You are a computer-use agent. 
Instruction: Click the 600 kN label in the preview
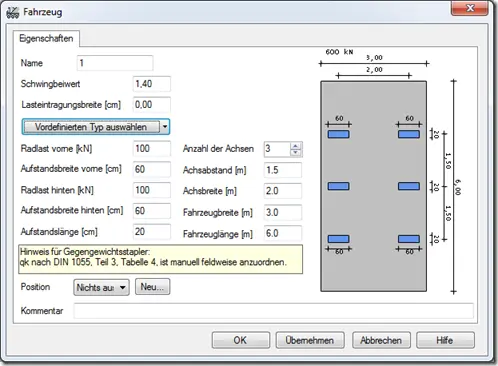point(339,52)
